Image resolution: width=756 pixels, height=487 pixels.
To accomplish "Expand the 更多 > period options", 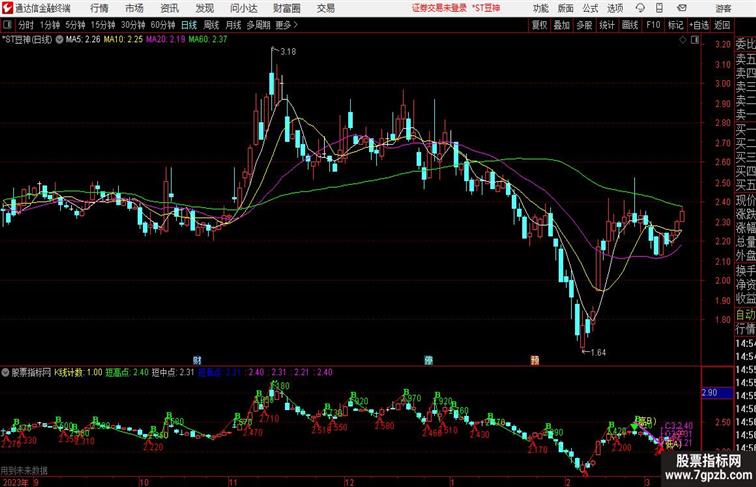I will point(286,25).
